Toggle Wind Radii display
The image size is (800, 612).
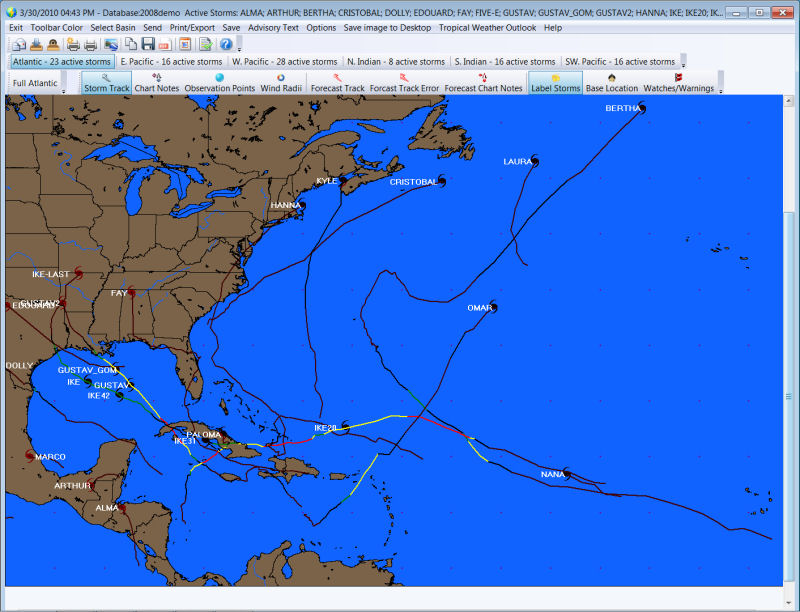tap(281, 83)
